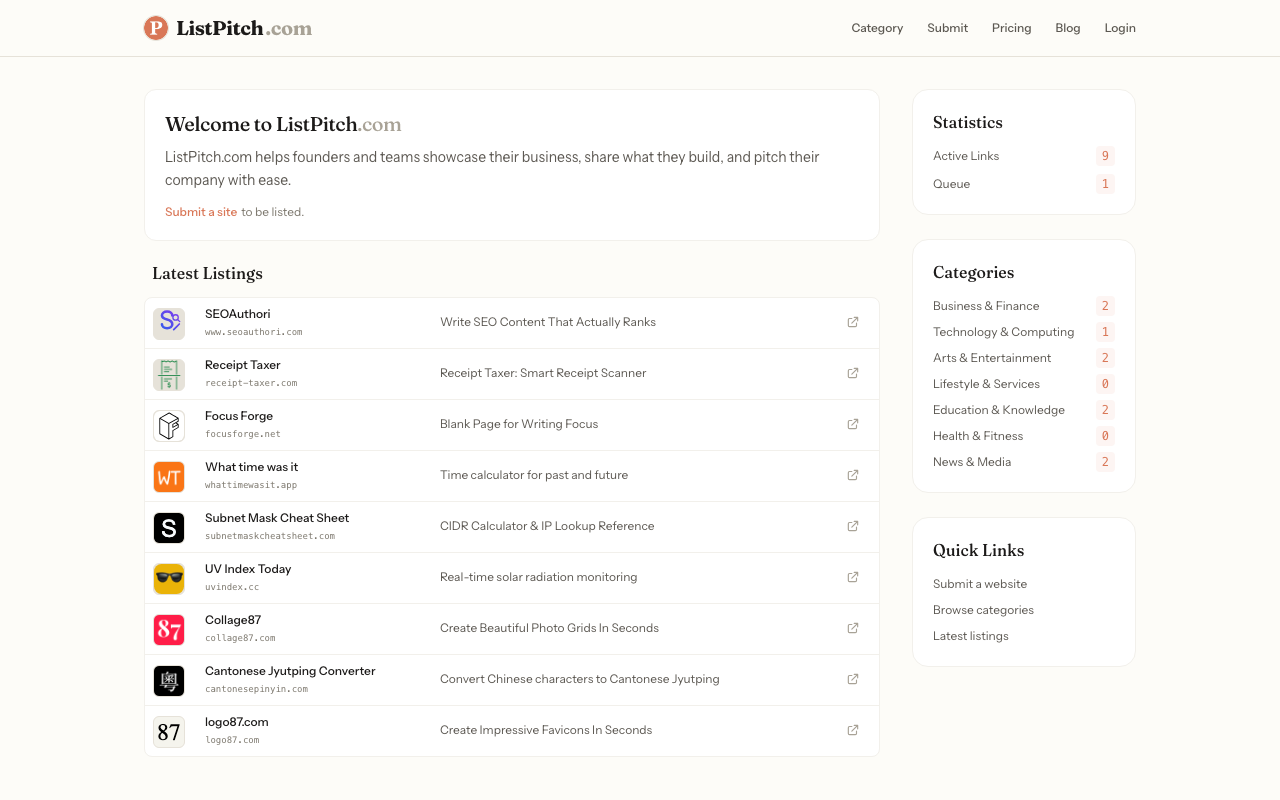Open external link for What time was it
The image size is (1280, 800).
[x=853, y=475]
